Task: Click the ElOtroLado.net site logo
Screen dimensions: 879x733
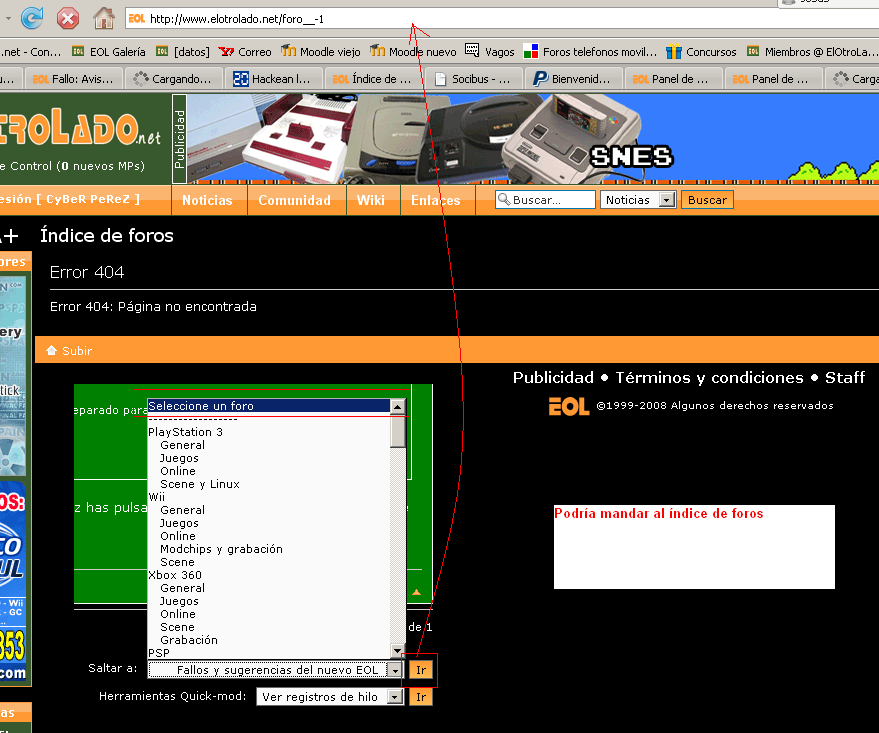Action: (x=81, y=130)
